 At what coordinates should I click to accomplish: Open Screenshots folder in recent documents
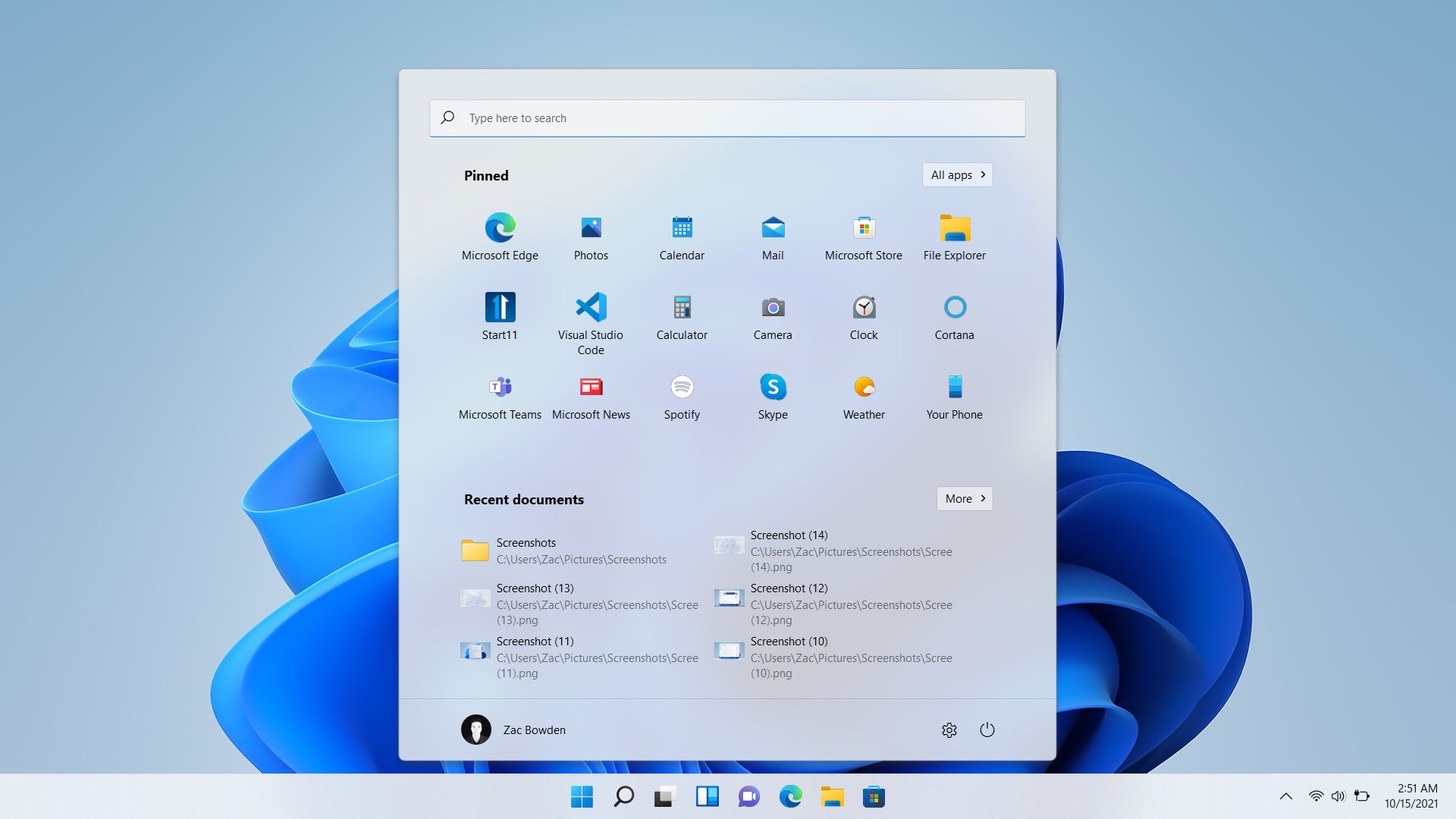581,550
